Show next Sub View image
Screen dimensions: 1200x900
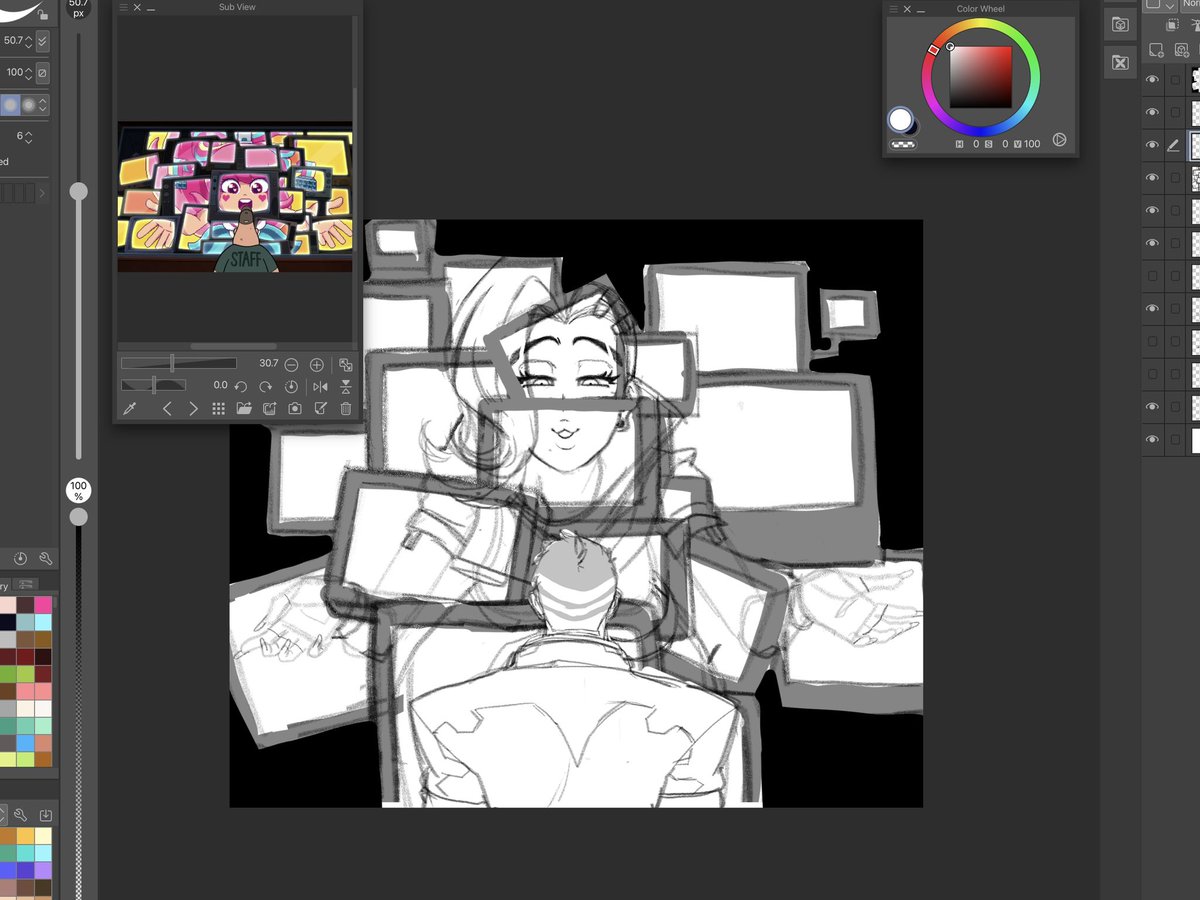coord(193,408)
